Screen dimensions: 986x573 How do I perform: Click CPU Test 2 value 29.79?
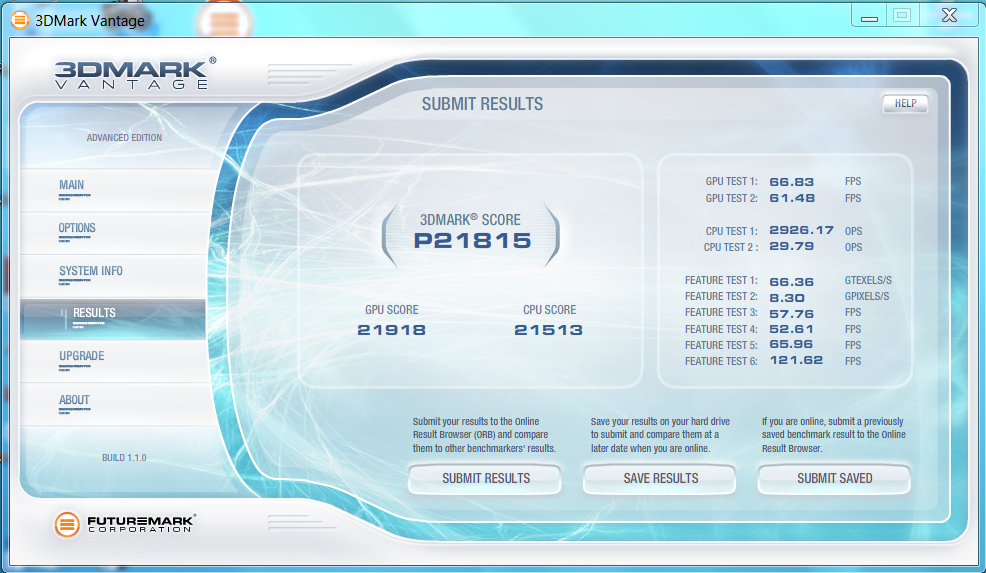pyautogui.click(x=792, y=246)
